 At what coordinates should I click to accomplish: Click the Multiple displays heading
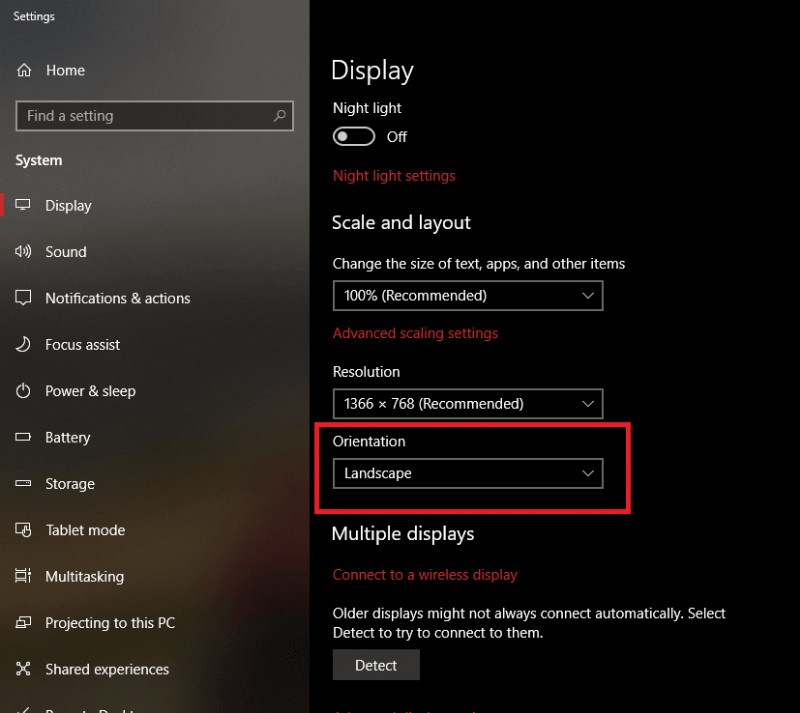coord(403,534)
